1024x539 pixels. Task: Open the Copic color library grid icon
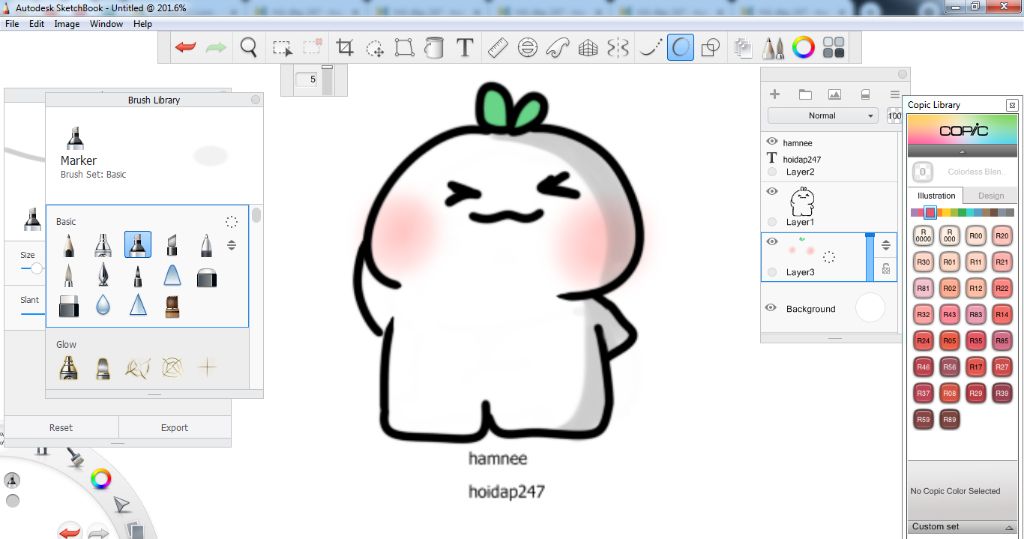[833, 47]
